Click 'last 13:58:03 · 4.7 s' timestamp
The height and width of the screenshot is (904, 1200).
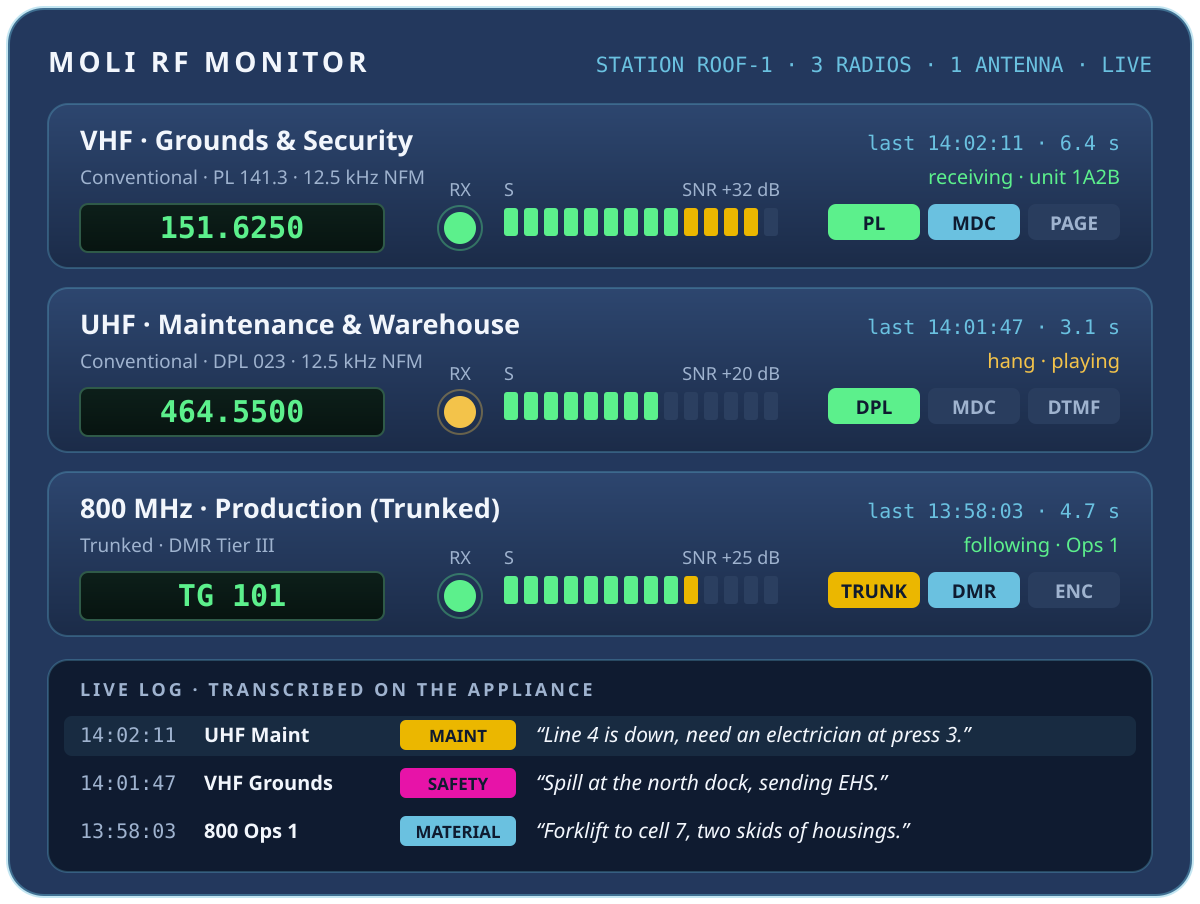(x=994, y=511)
